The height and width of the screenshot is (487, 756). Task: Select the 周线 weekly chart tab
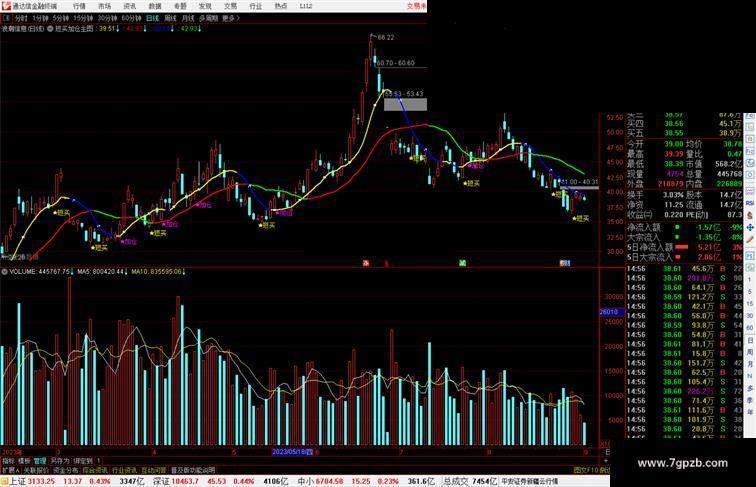click(170, 18)
